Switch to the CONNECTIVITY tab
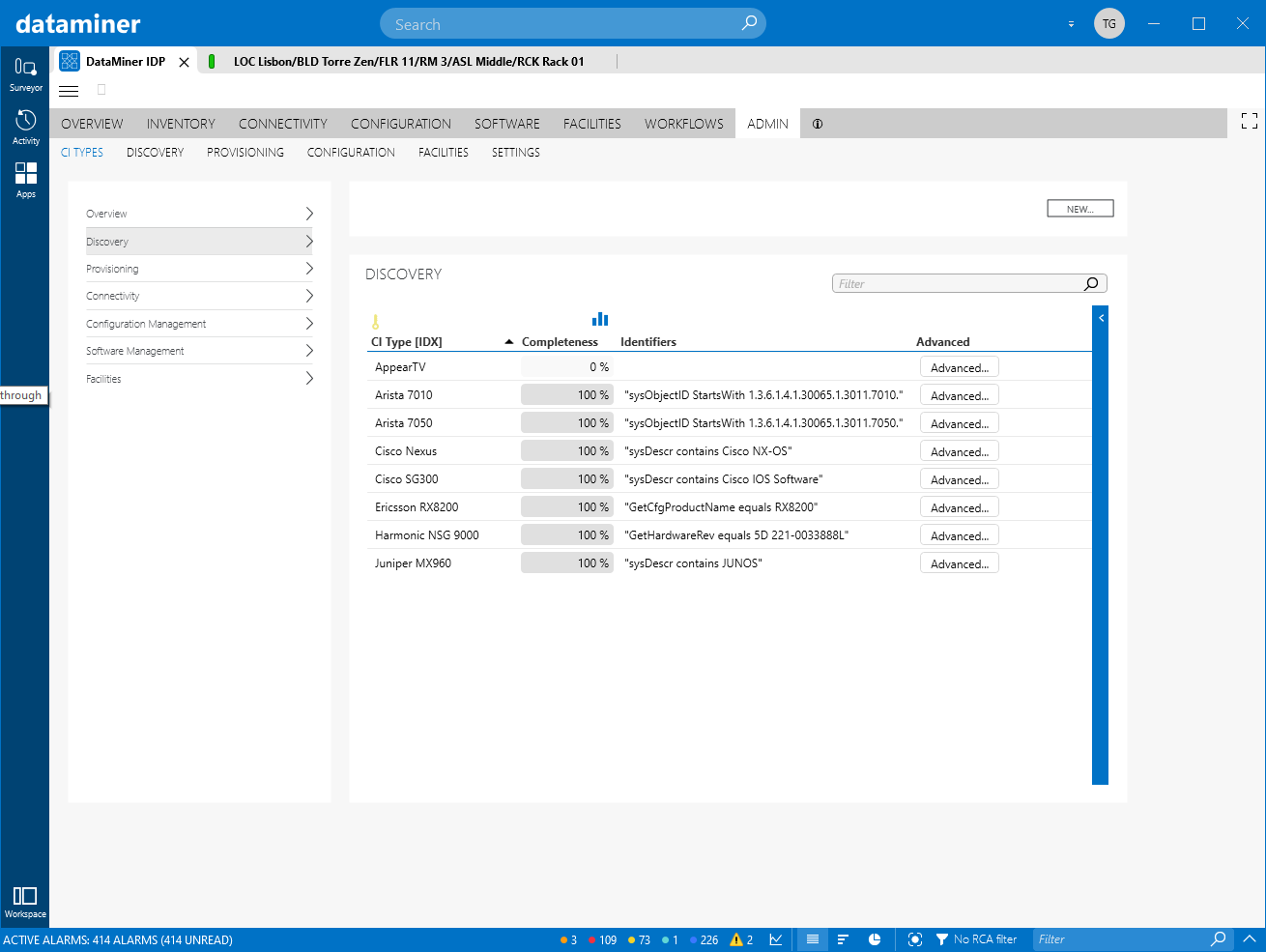1266x952 pixels. tap(283, 124)
